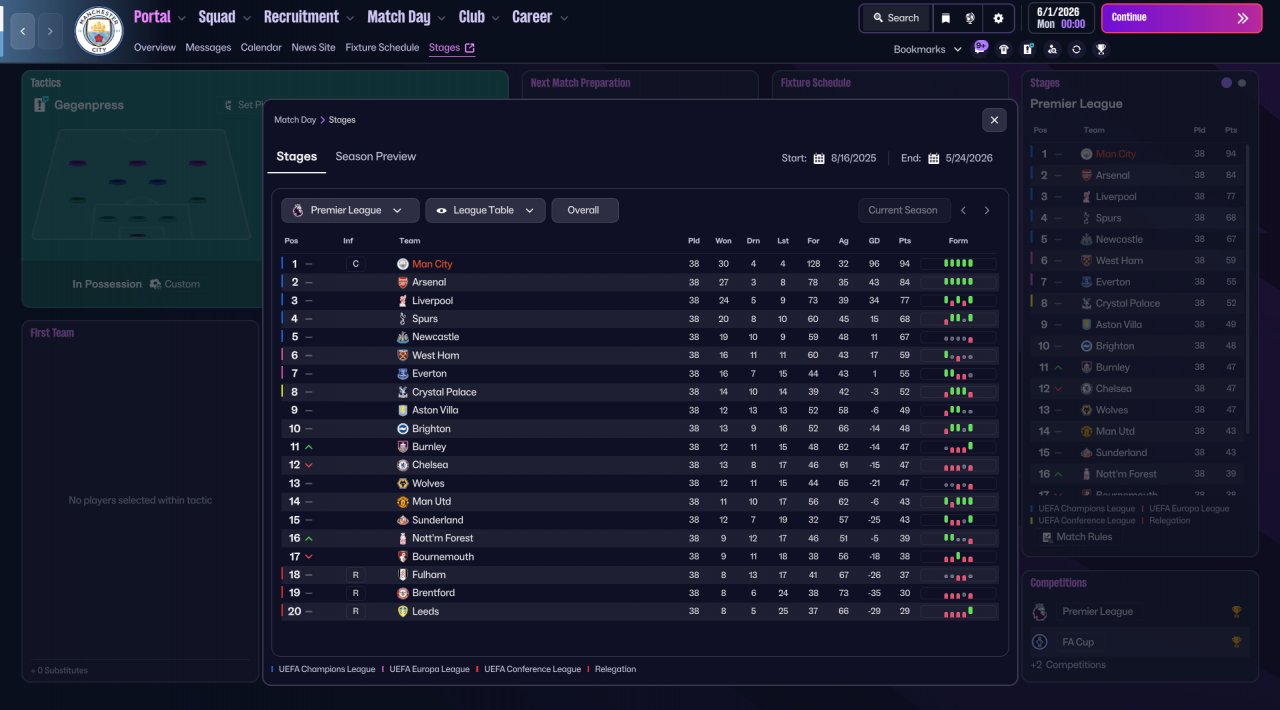The image size is (1280, 710).
Task: Open the Premier League competition dropdown
Action: (350, 210)
